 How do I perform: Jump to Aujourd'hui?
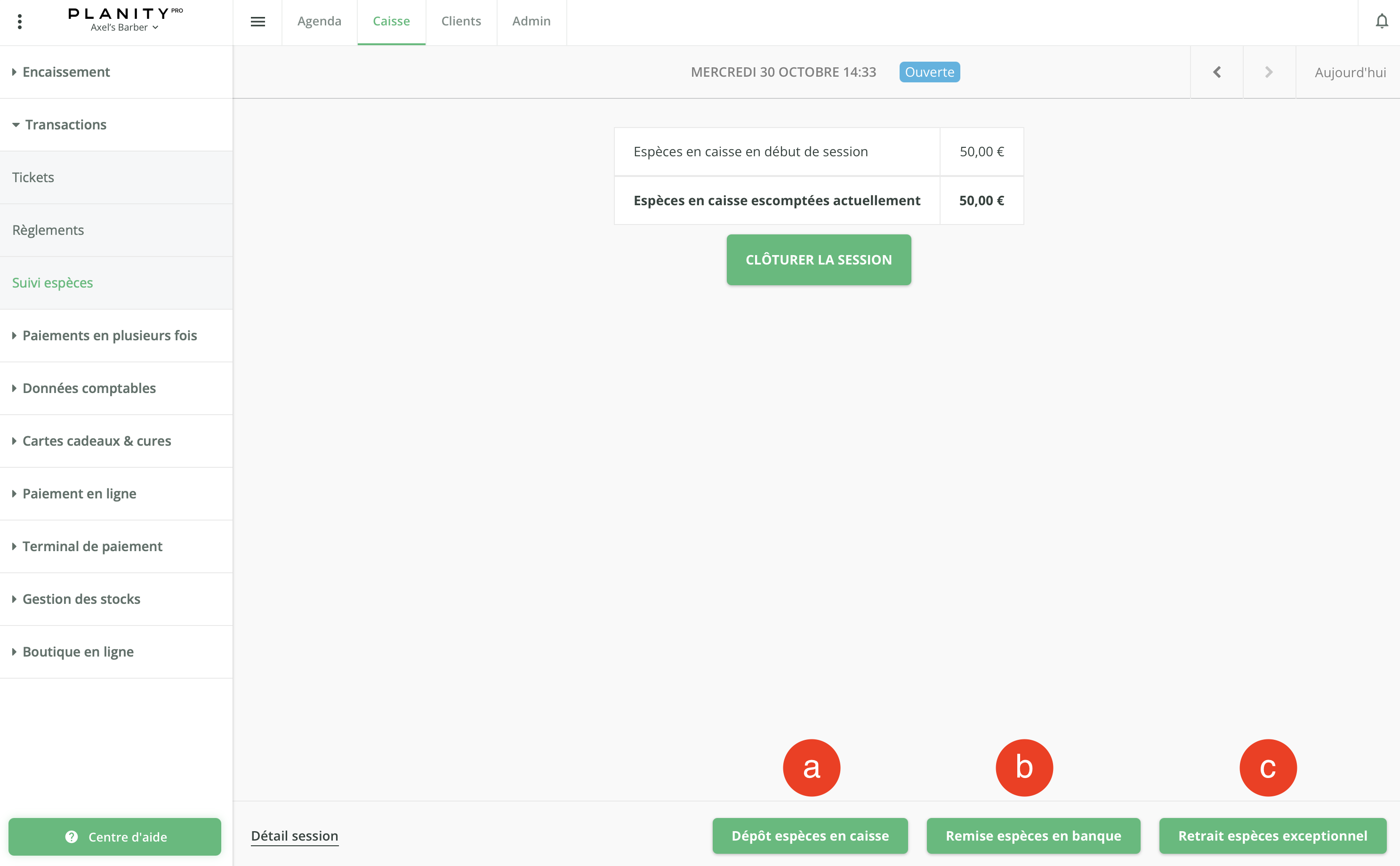1350,72
